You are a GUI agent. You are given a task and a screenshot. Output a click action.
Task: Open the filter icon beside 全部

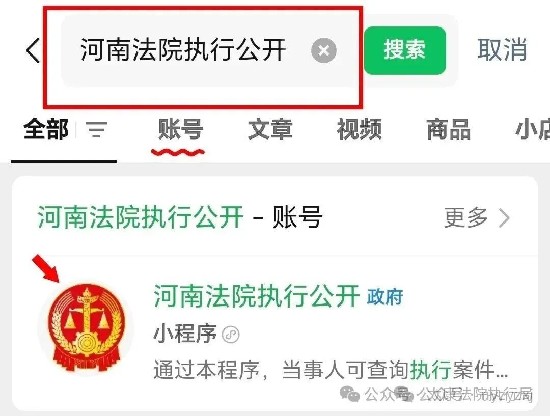point(97,129)
